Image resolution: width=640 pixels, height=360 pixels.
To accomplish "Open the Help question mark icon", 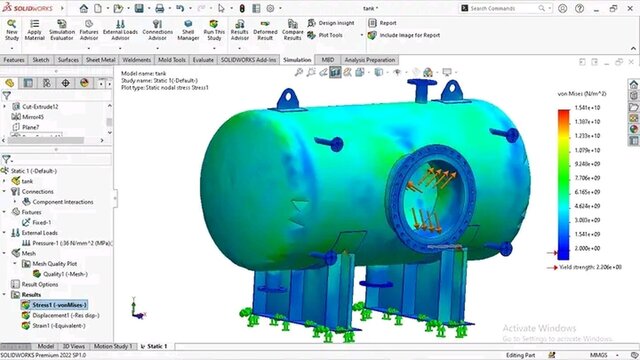I will click(579, 8).
